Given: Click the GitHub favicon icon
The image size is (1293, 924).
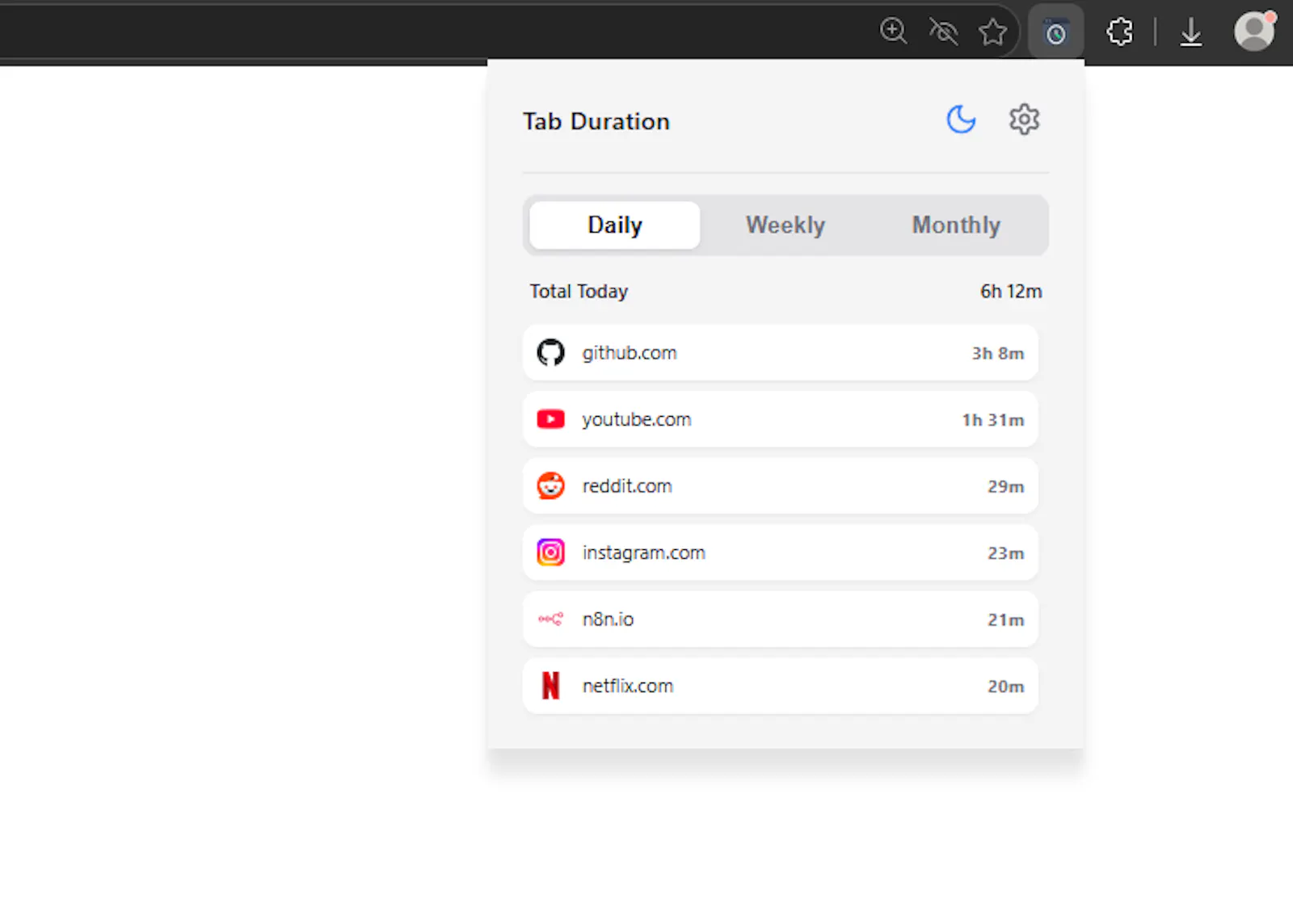Looking at the screenshot, I should click(x=551, y=353).
